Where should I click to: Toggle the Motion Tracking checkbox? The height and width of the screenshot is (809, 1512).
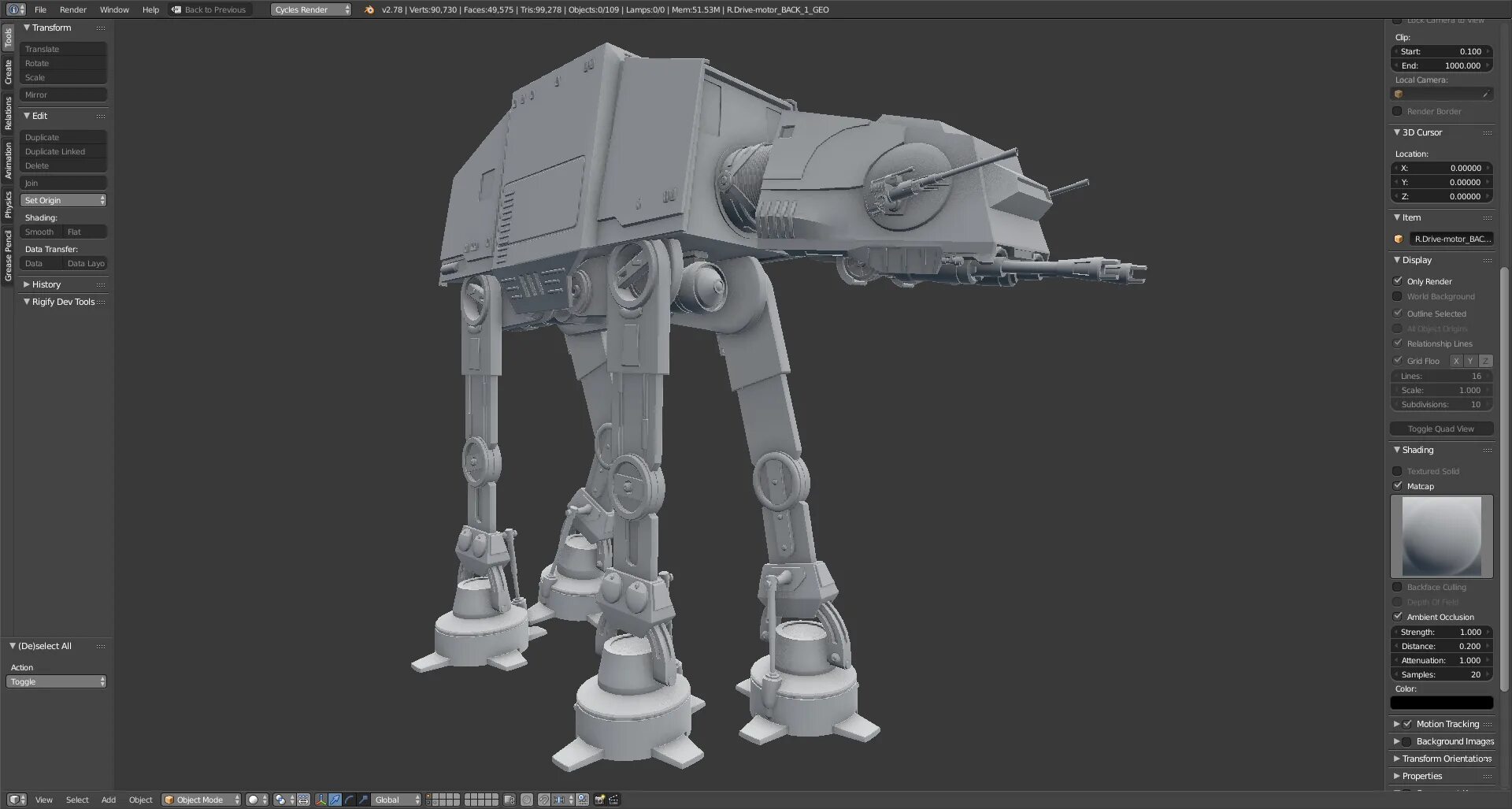pyautogui.click(x=1407, y=724)
